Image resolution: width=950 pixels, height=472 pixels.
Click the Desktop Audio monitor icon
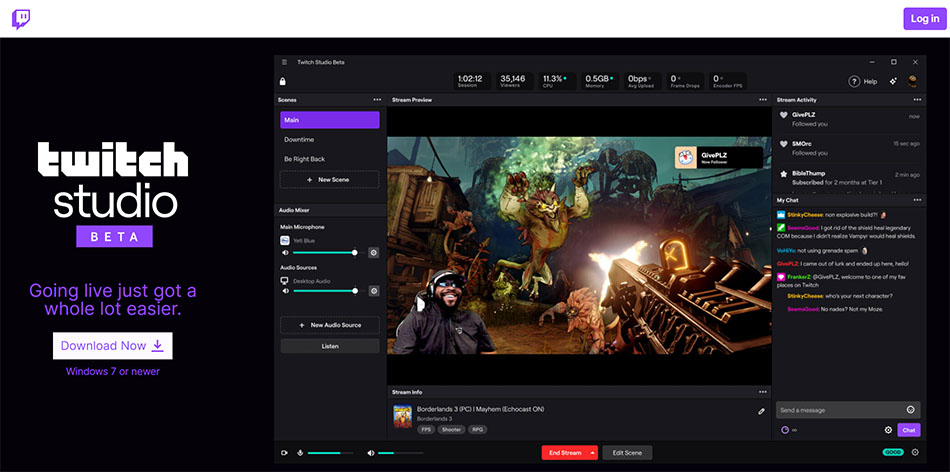click(x=285, y=281)
